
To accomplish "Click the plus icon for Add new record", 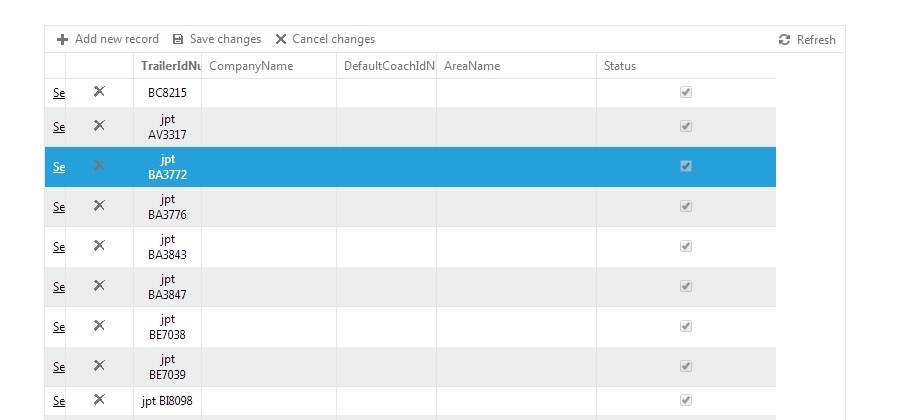I will [62, 40].
